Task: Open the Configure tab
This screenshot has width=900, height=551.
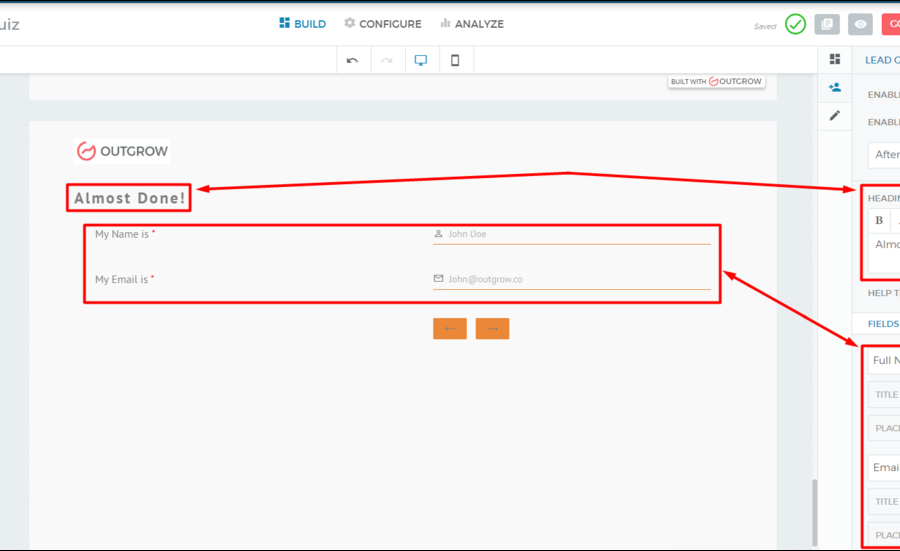Action: point(383,24)
